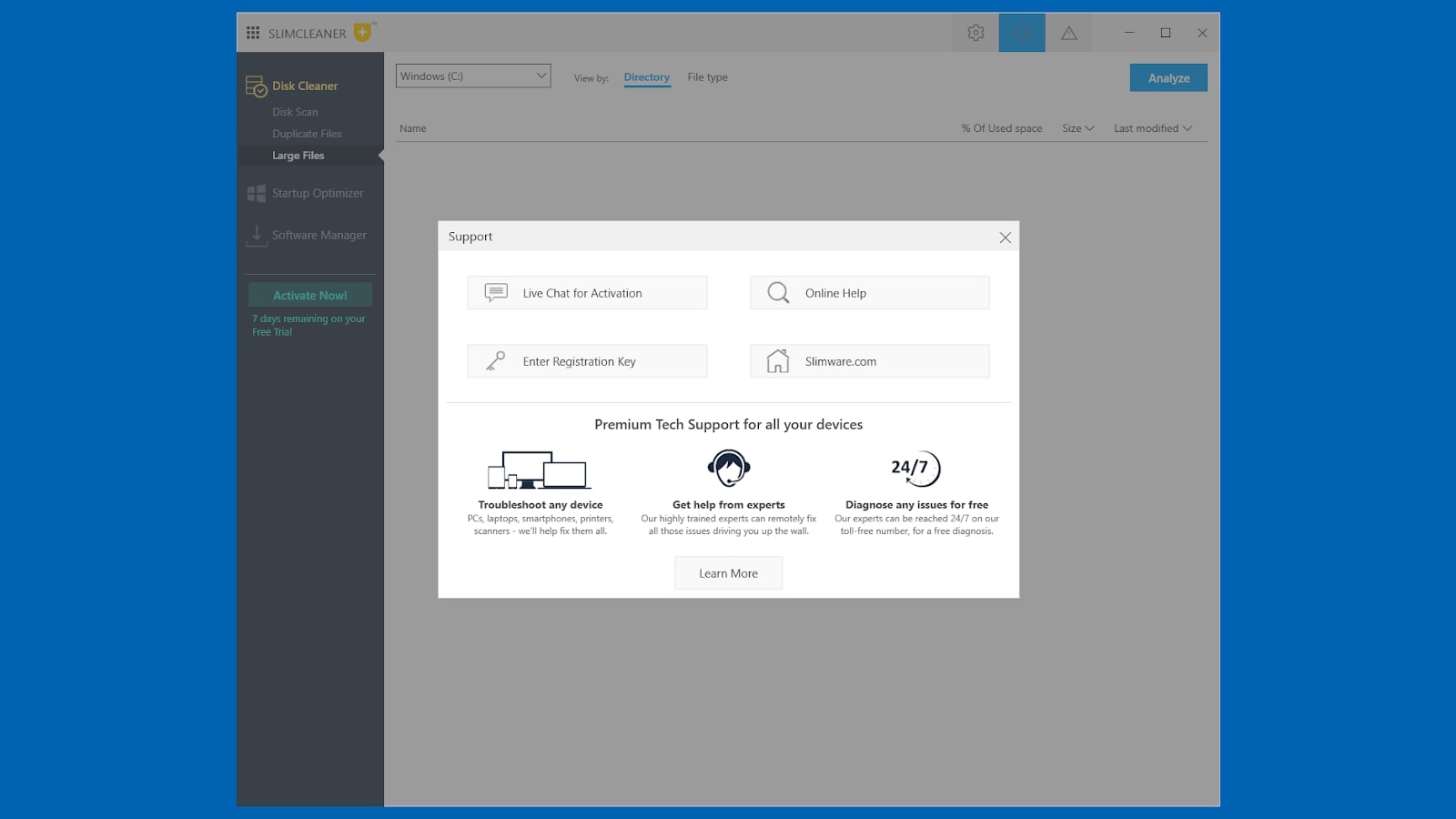Click 'Premium Tech Support for all your devices' title
The width and height of the screenshot is (1456, 819).
pyautogui.click(x=729, y=424)
